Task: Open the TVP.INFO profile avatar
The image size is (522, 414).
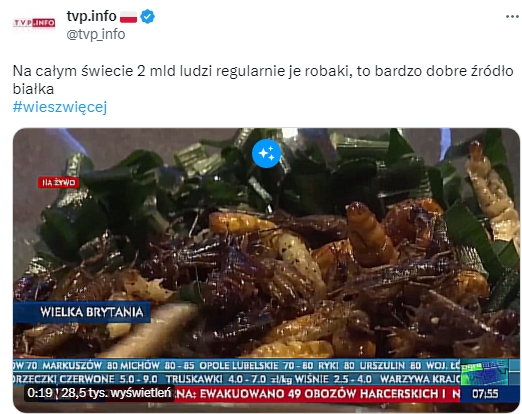Action: [x=34, y=23]
